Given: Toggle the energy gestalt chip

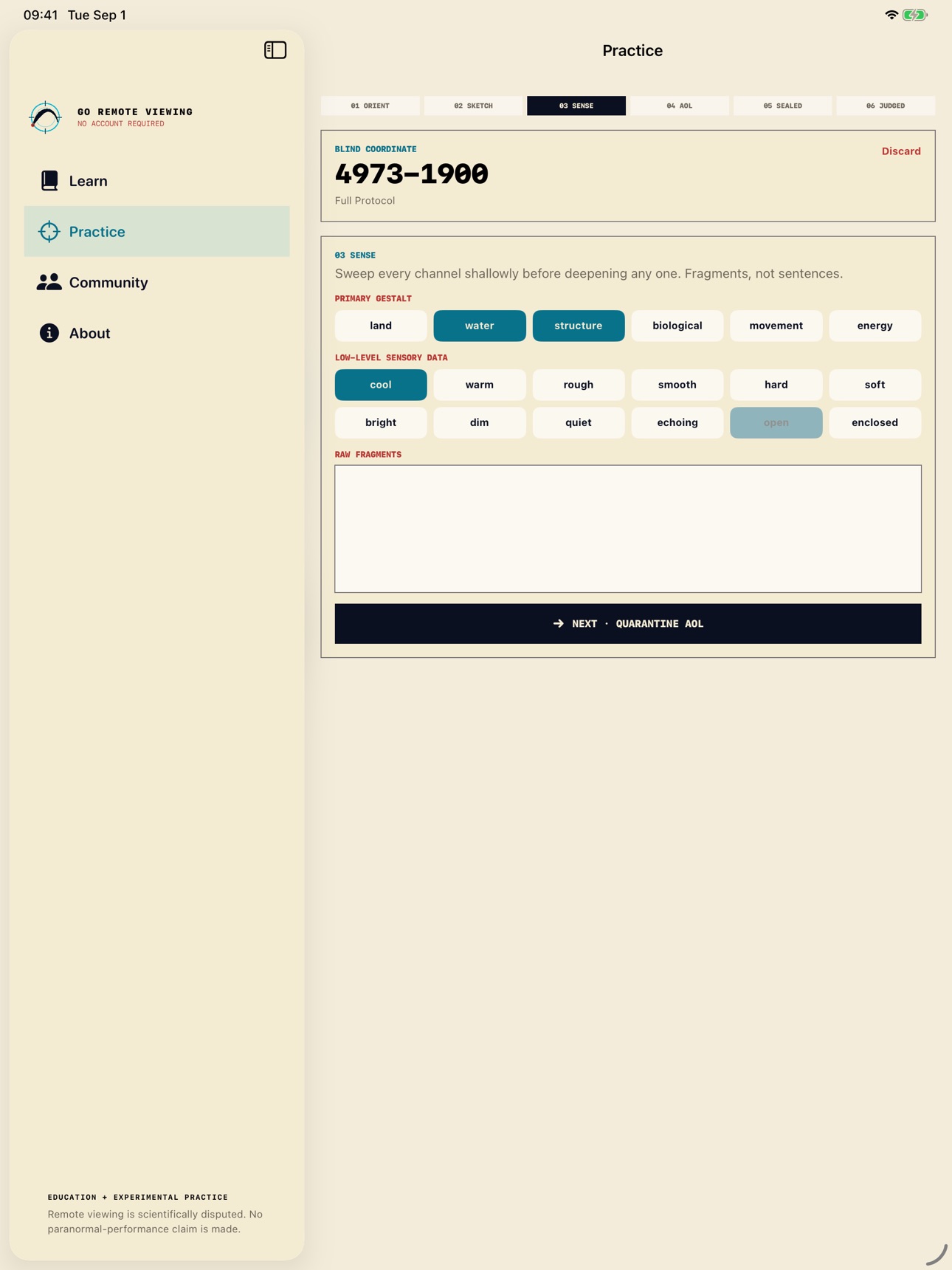Looking at the screenshot, I should pos(875,326).
